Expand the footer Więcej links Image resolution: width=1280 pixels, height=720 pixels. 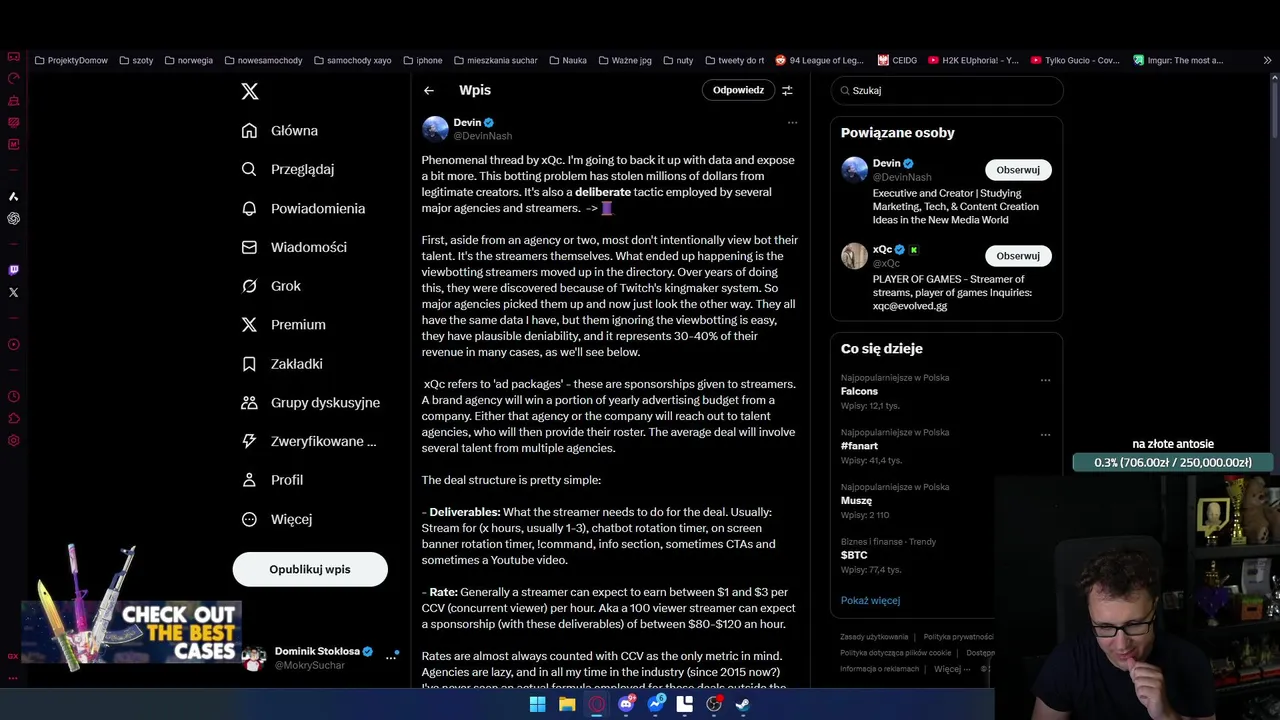[951, 669]
